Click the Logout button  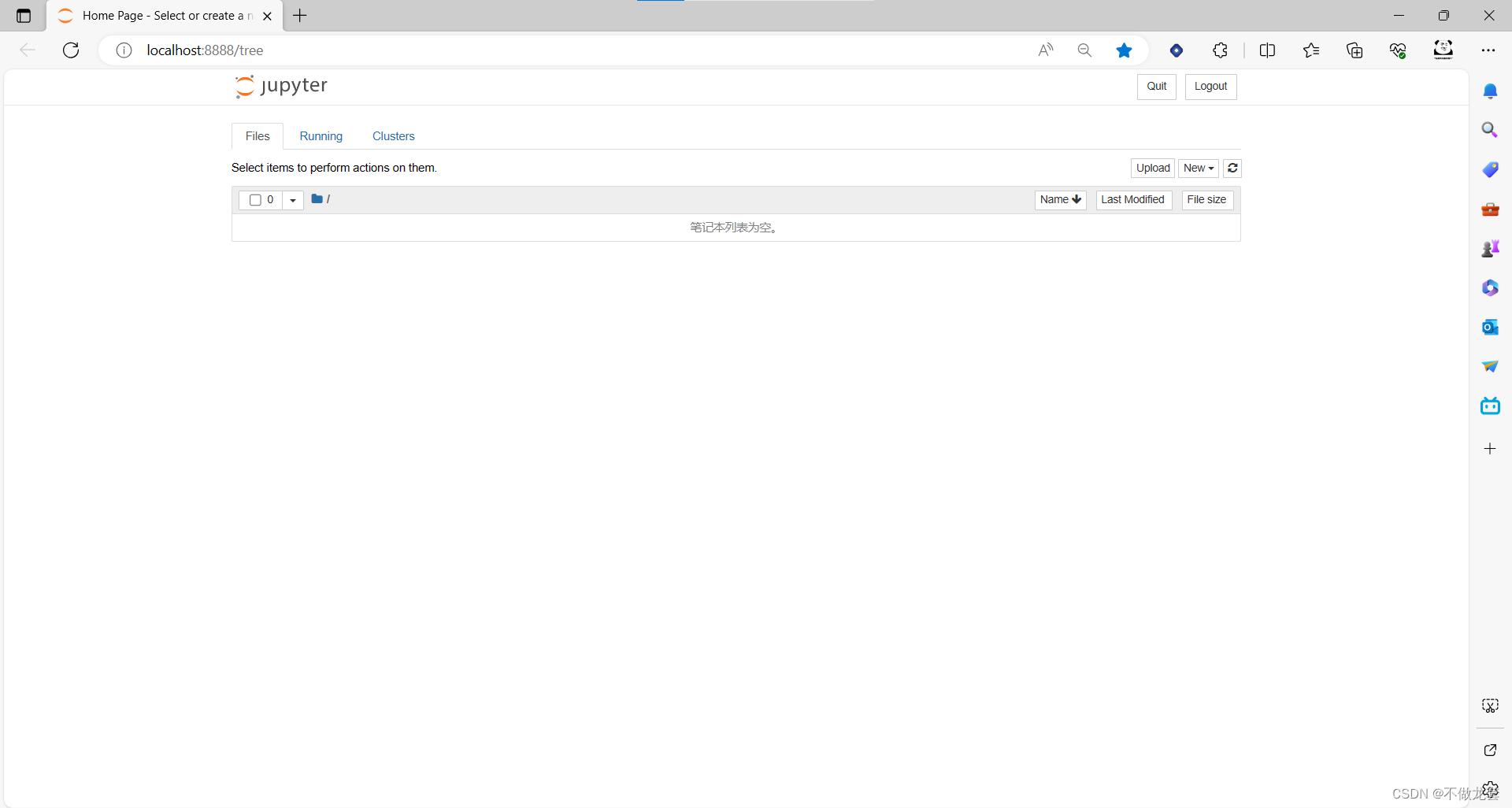tap(1210, 87)
